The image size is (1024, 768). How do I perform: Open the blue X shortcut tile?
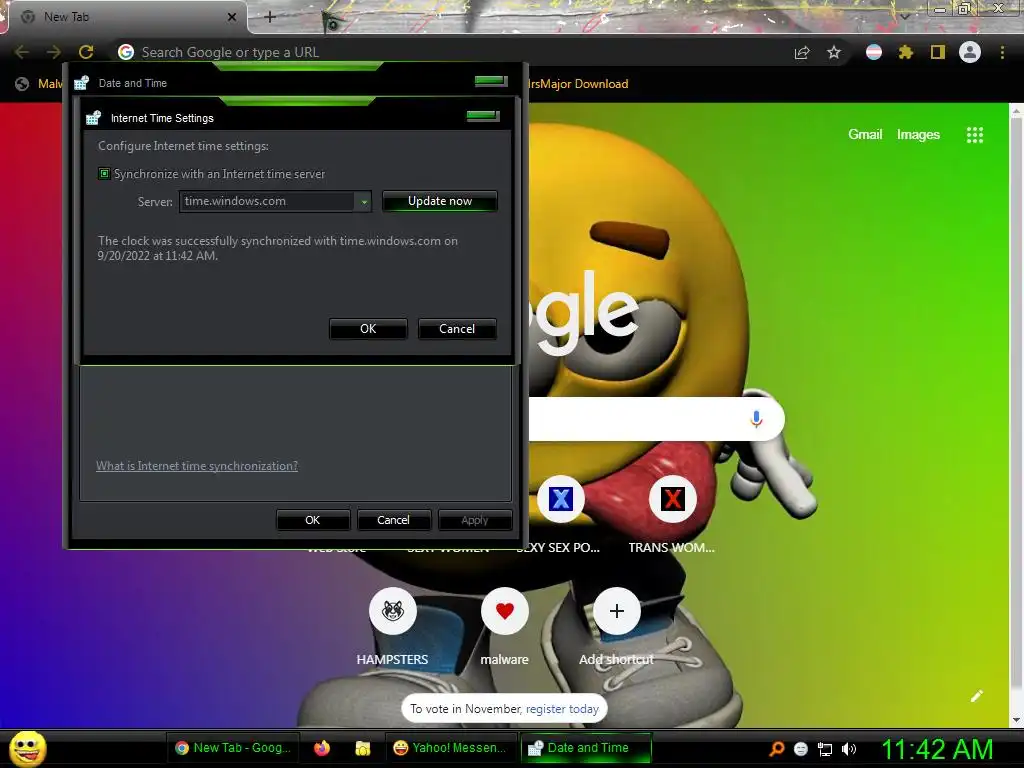tap(560, 499)
